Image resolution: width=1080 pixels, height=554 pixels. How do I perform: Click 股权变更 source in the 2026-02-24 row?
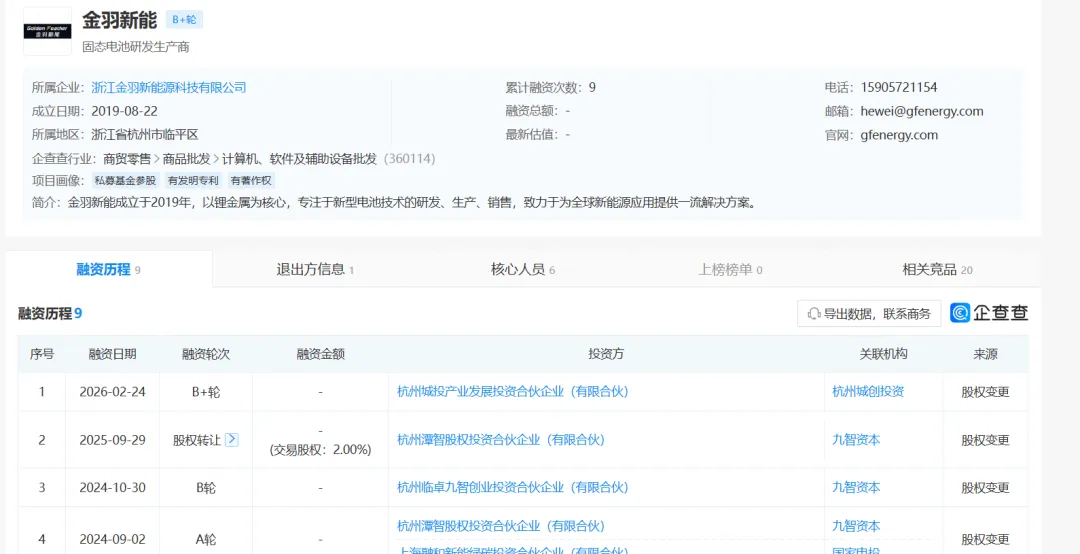[x=986, y=391]
